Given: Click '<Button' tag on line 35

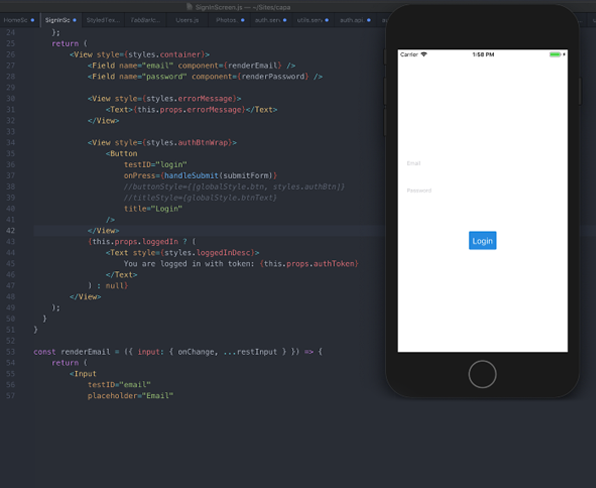Looking at the screenshot, I should (122, 154).
